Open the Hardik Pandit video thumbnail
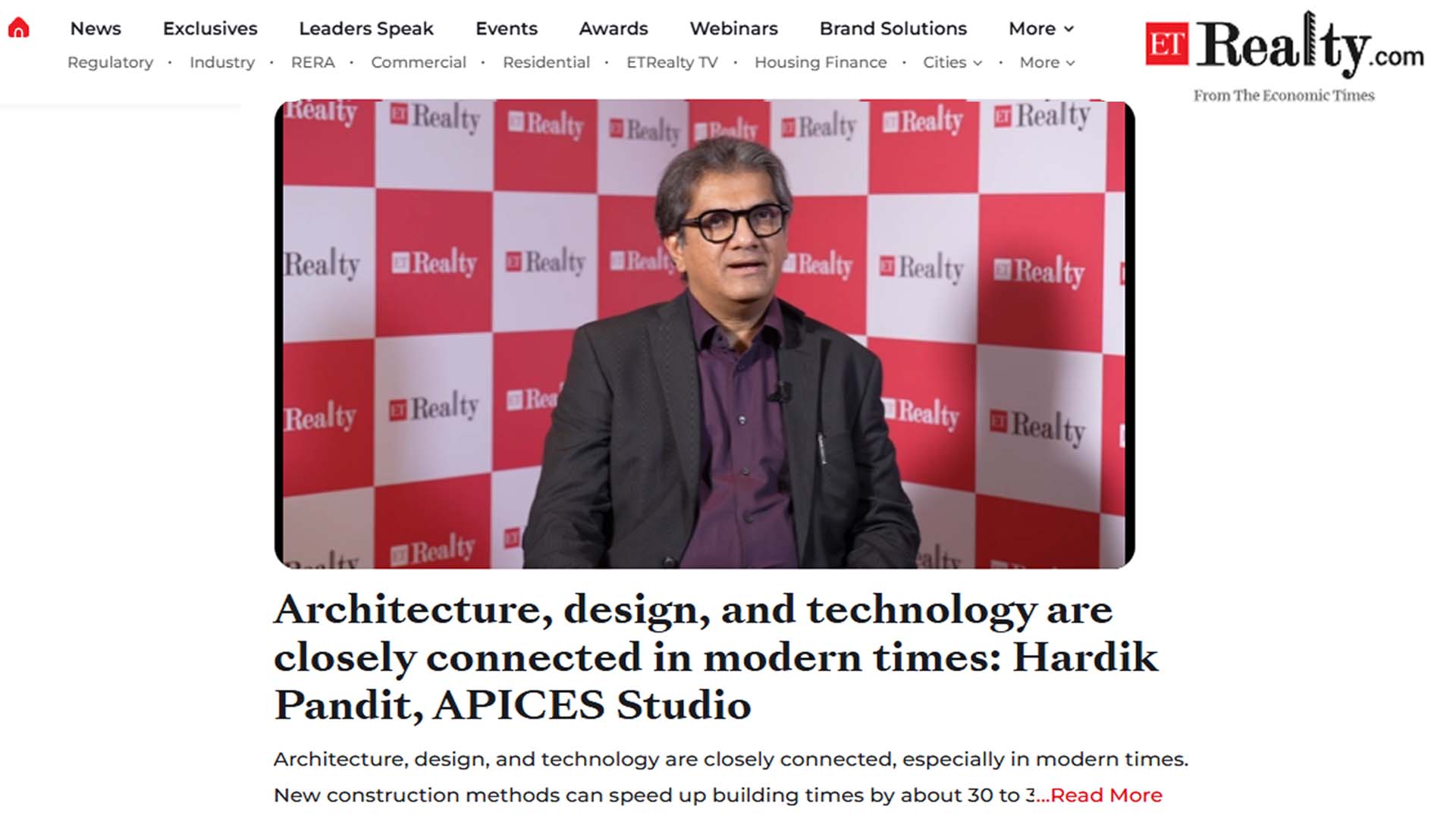Screen dimensions: 1456x819 pos(704,334)
